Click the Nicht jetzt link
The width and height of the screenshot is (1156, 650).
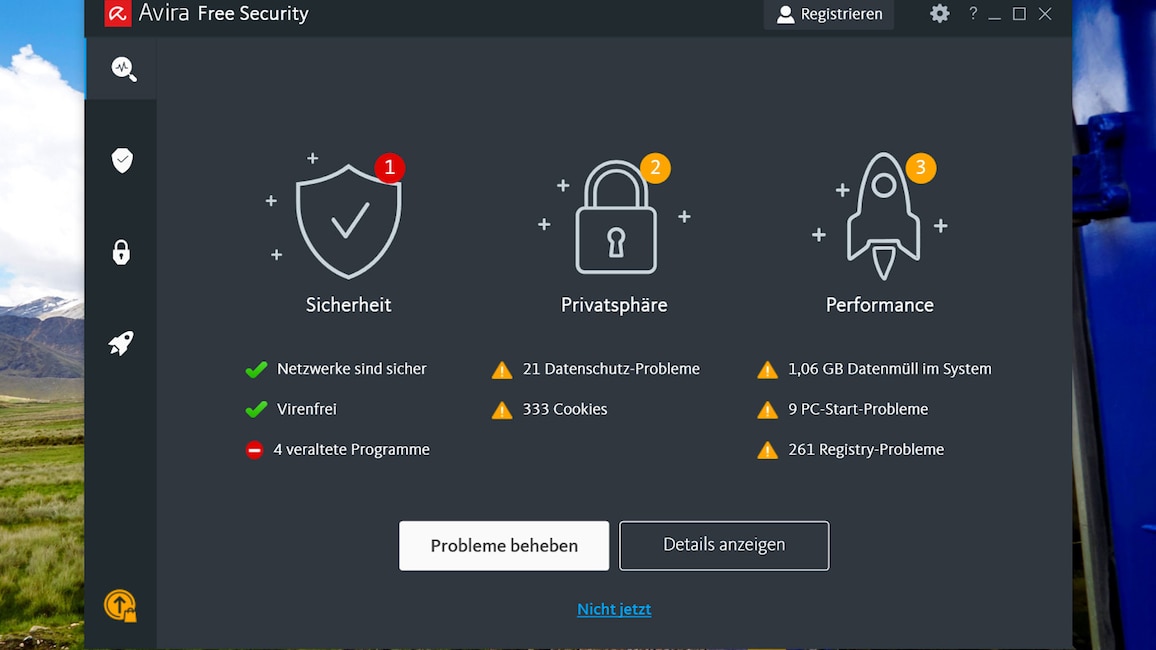(614, 609)
